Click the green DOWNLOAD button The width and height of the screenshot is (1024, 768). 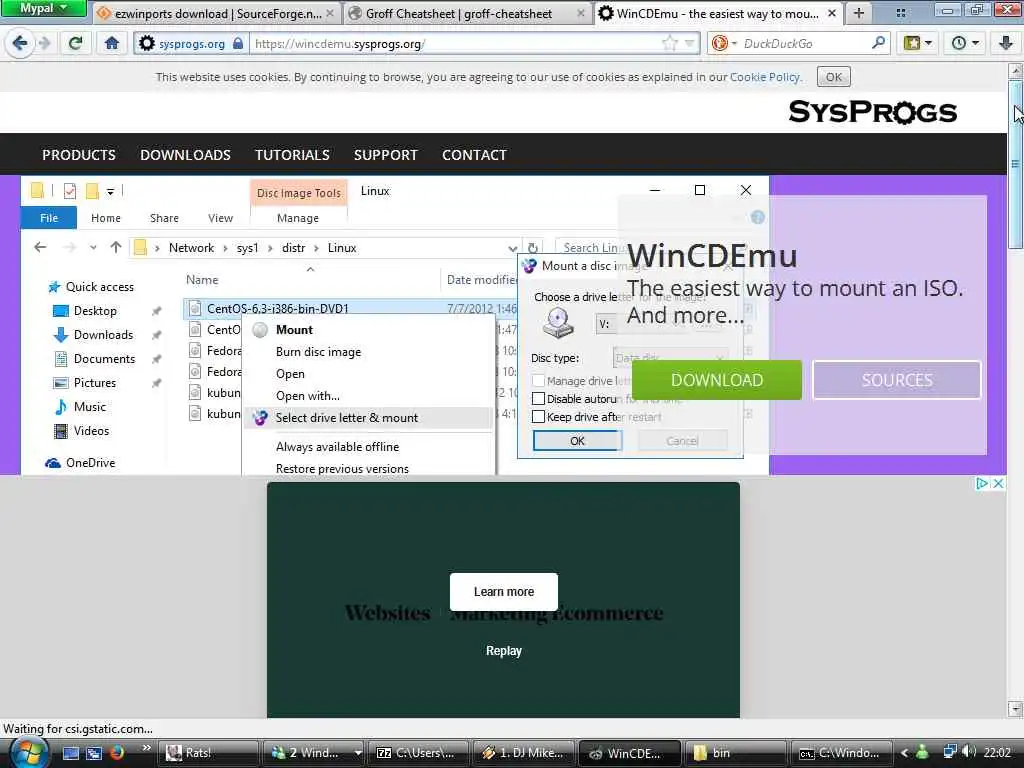tap(717, 380)
